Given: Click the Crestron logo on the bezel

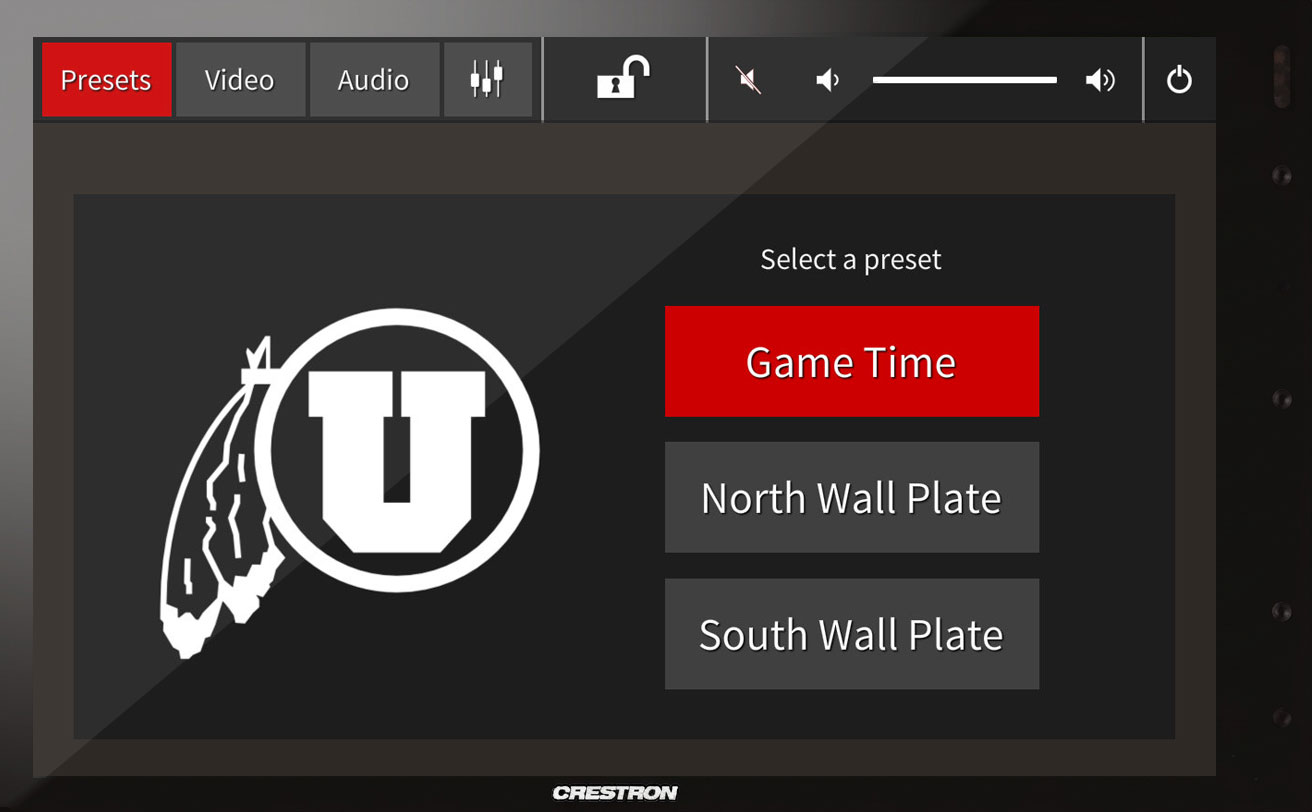Looking at the screenshot, I should click(x=615, y=793).
